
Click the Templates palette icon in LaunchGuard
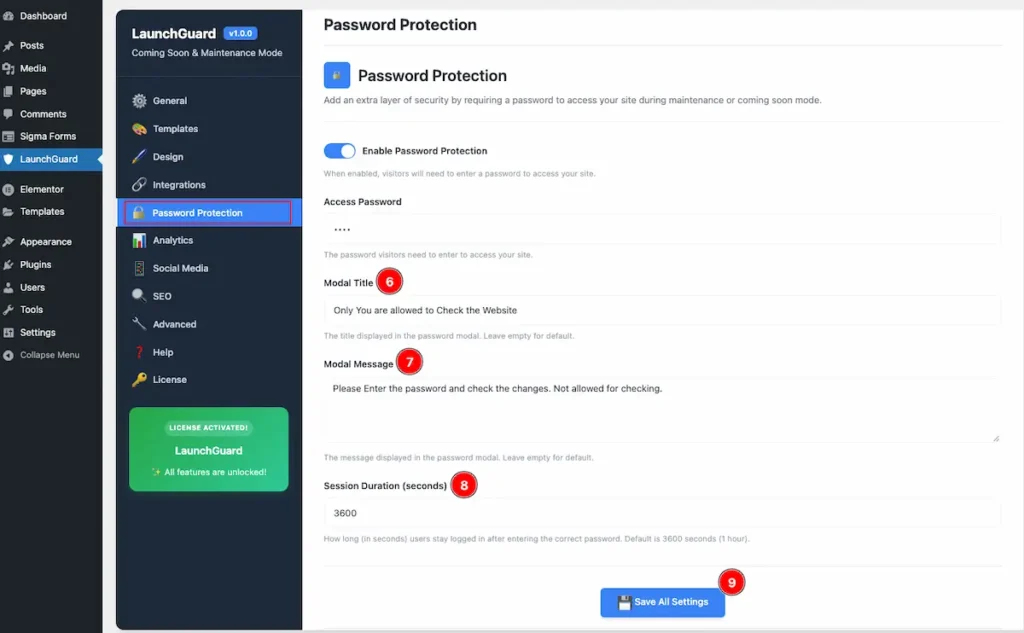coord(139,129)
